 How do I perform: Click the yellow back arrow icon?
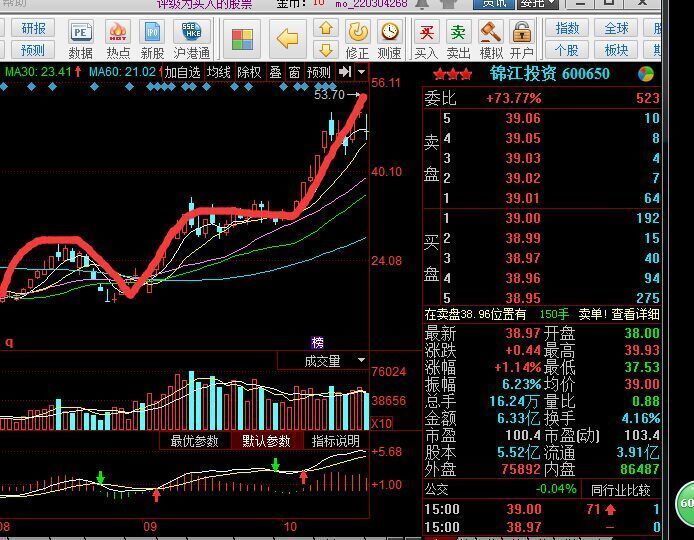pyautogui.click(x=287, y=39)
